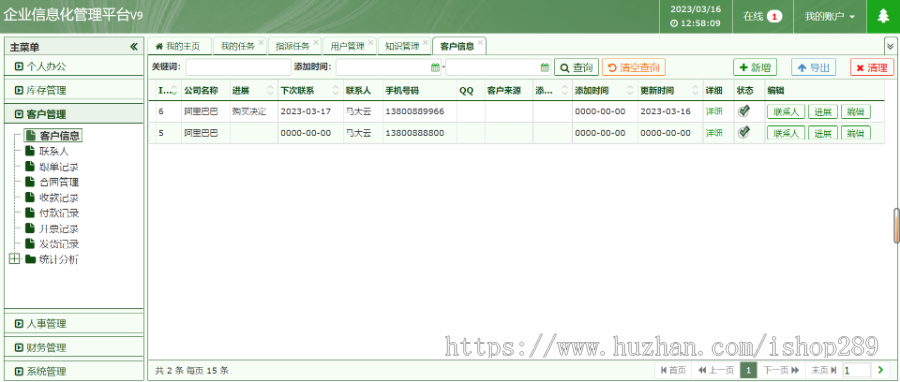Open the end date calendar picker icon
Screen dimensions: 900x382
tap(545, 68)
